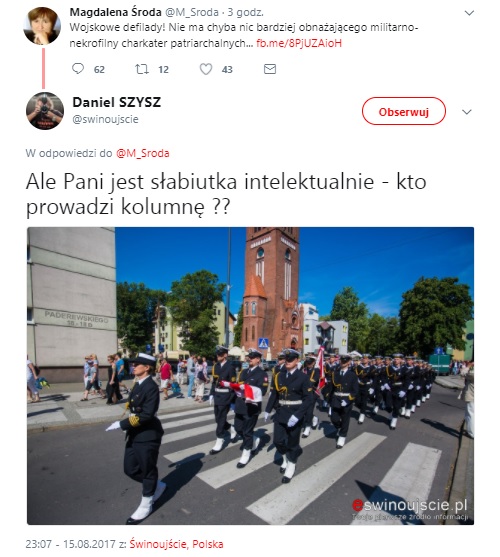Follow Daniel SZYSZ with the Obserwuj button
Viewport: 500px width, 557px height.
click(x=404, y=111)
